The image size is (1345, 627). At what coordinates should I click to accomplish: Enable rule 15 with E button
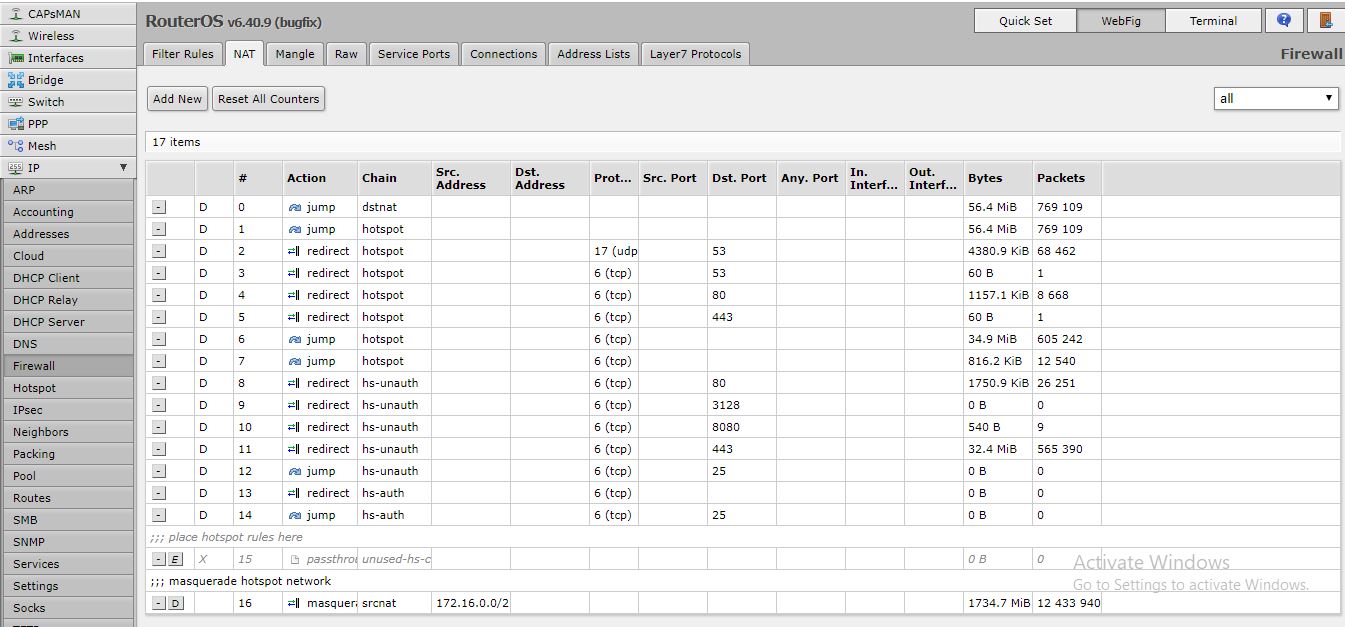point(175,559)
